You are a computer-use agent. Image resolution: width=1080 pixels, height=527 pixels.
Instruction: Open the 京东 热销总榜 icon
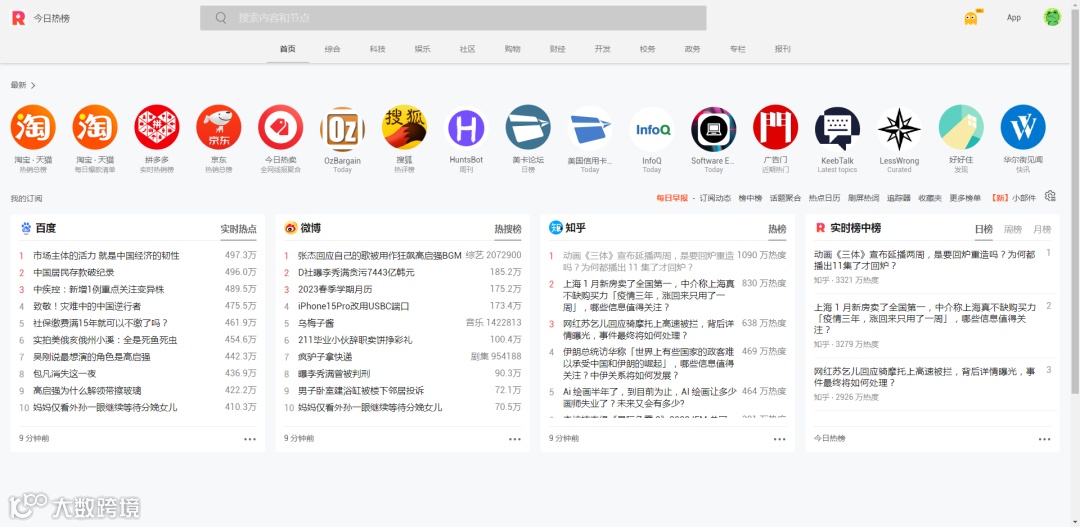coord(219,127)
